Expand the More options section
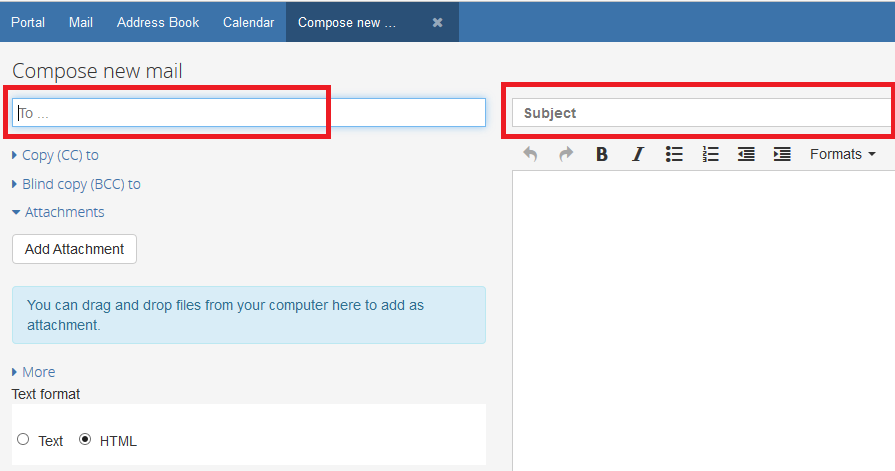Viewport: 895px width, 471px height. 38,372
